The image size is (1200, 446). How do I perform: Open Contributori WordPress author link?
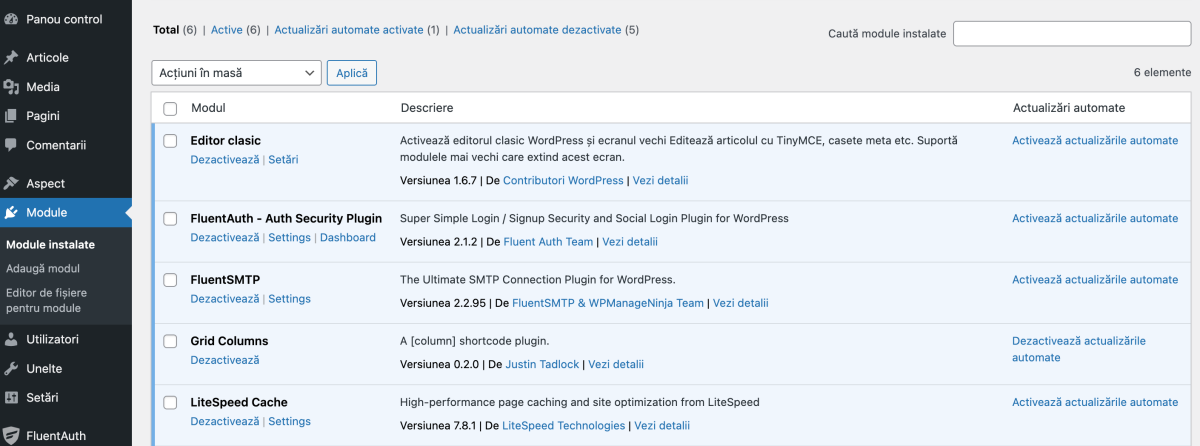pyautogui.click(x=563, y=180)
